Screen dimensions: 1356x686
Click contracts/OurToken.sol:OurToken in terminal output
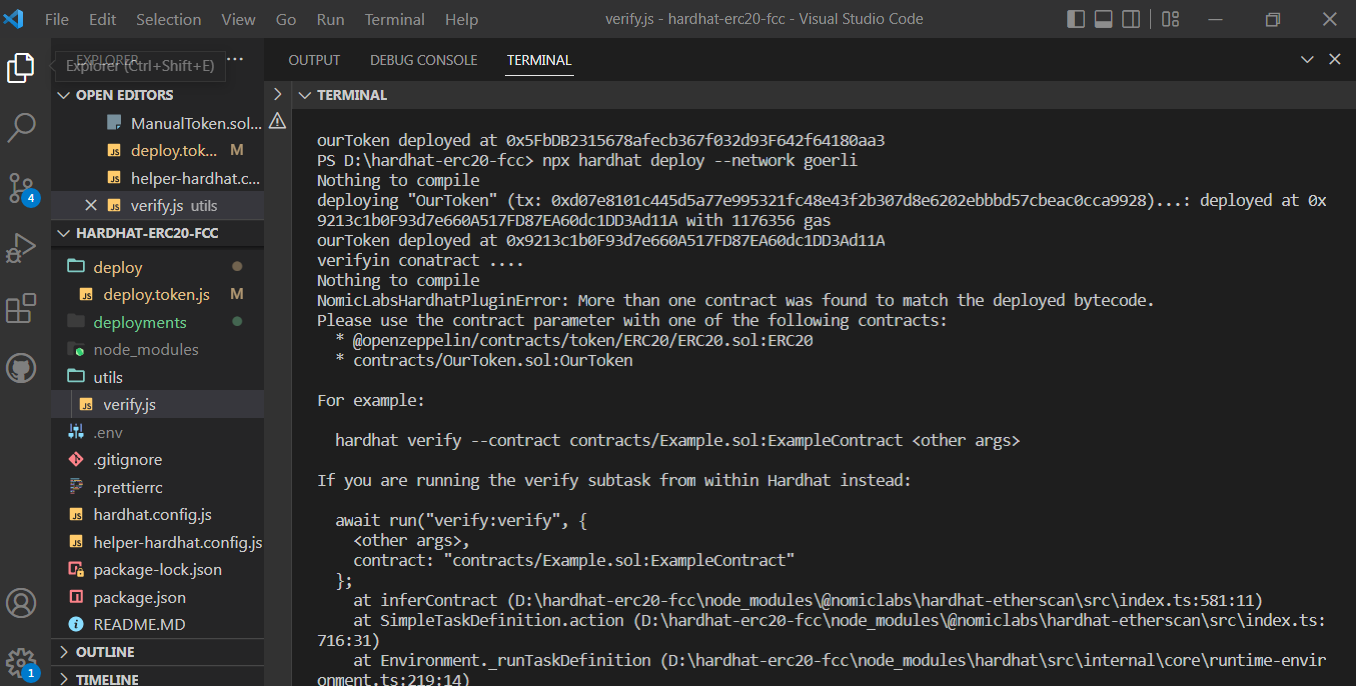click(x=493, y=360)
